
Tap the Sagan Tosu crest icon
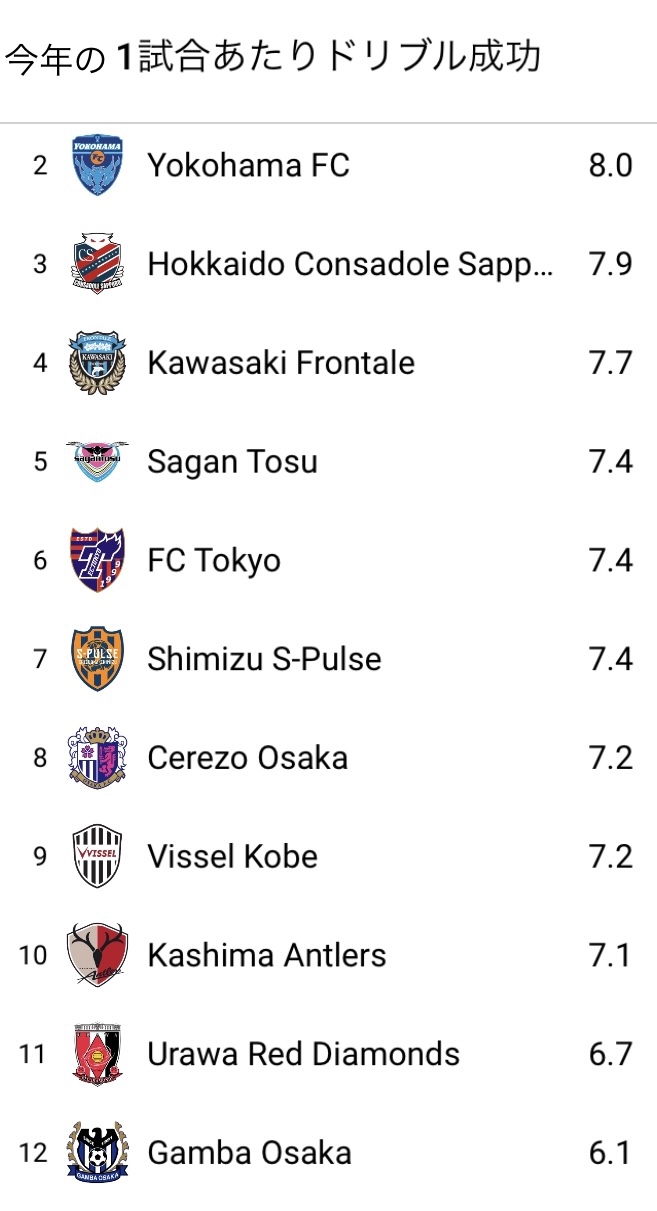pos(97,461)
